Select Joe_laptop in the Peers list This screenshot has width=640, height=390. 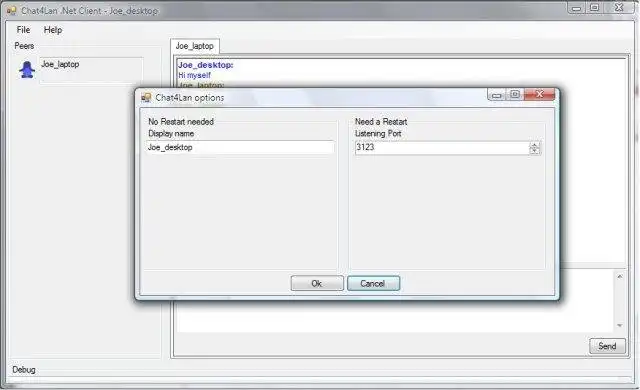tap(91, 70)
